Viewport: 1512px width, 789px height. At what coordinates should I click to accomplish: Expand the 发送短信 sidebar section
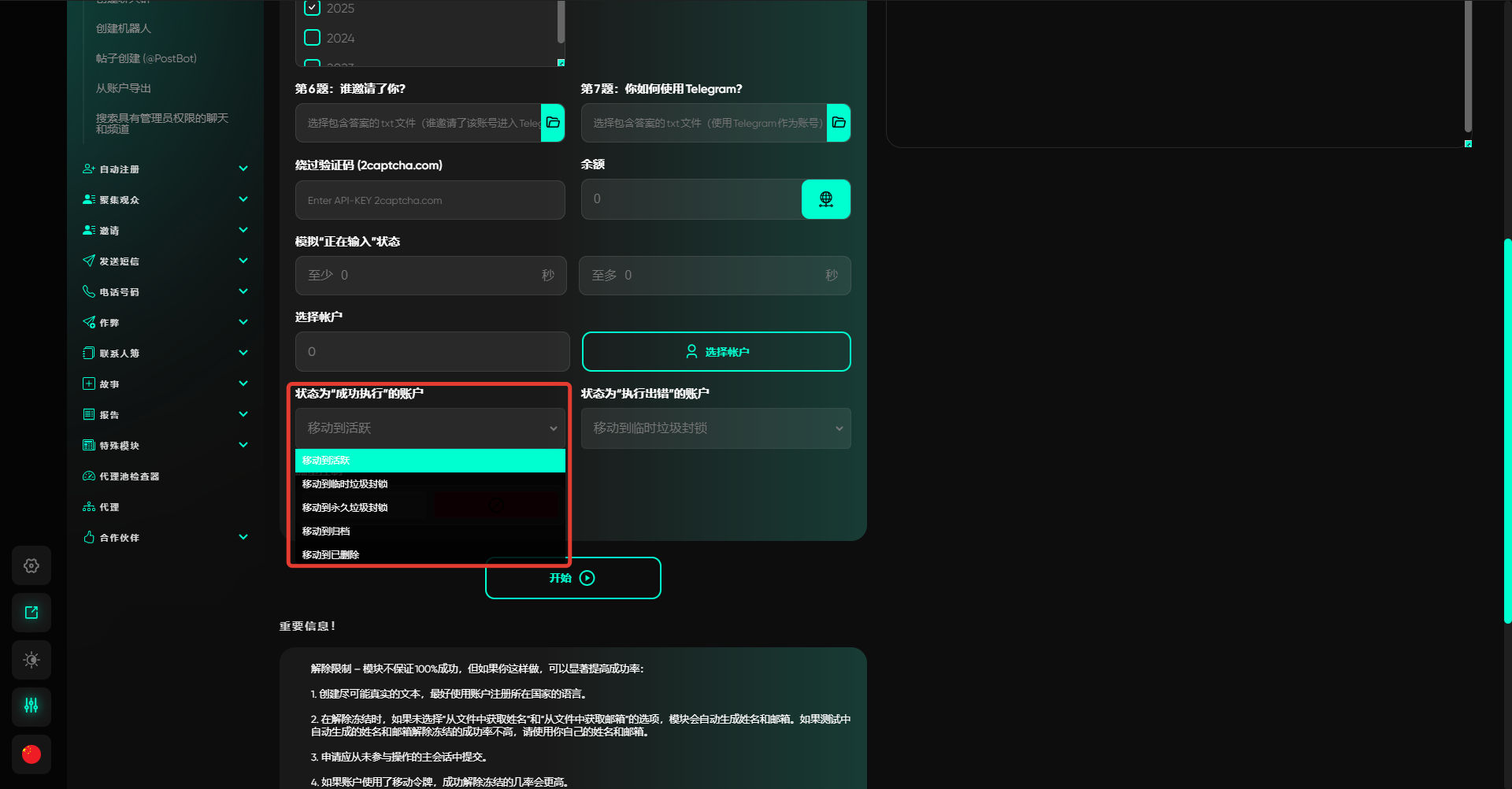coord(165,261)
